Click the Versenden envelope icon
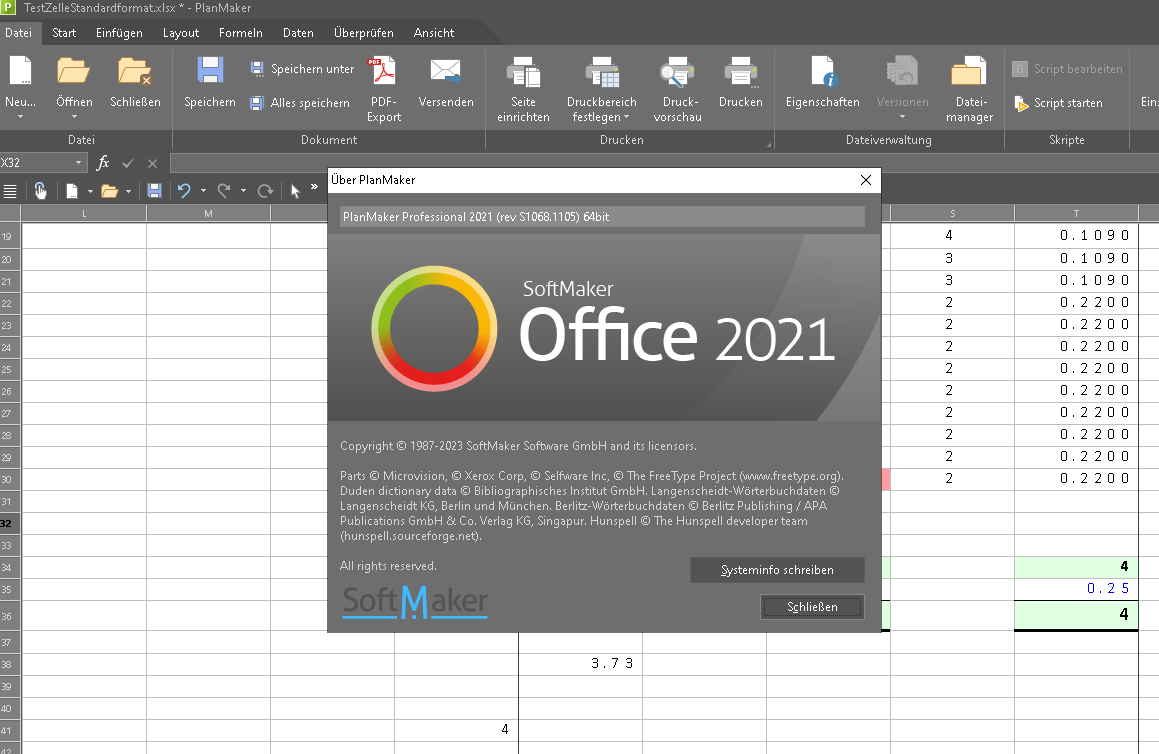 pyautogui.click(x=446, y=71)
